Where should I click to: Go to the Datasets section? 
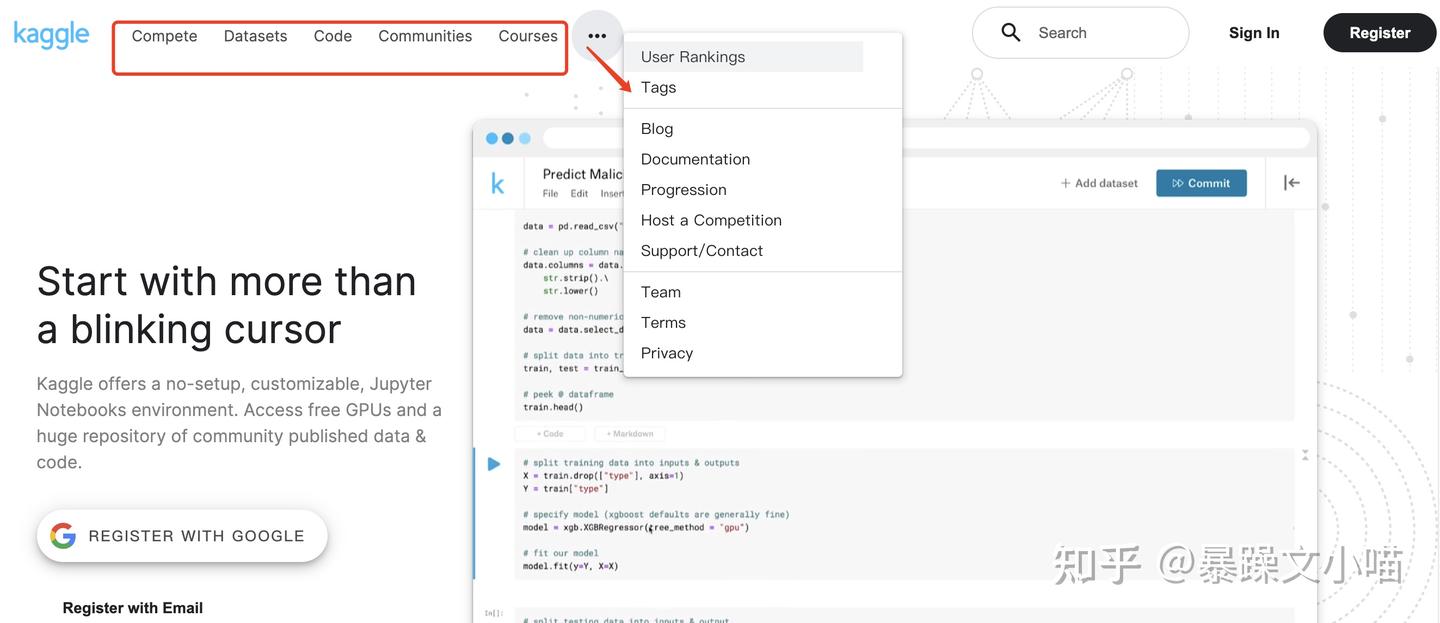255,36
